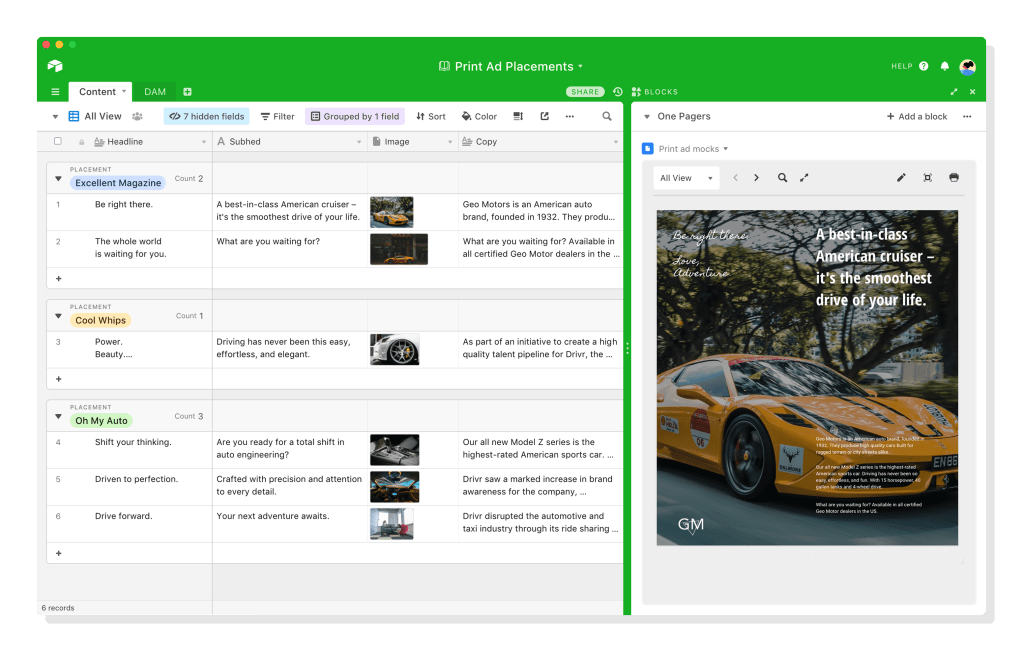Open the Headline column dropdown arrow
Image resolution: width=1023 pixels, height=652 pixels.
point(204,142)
